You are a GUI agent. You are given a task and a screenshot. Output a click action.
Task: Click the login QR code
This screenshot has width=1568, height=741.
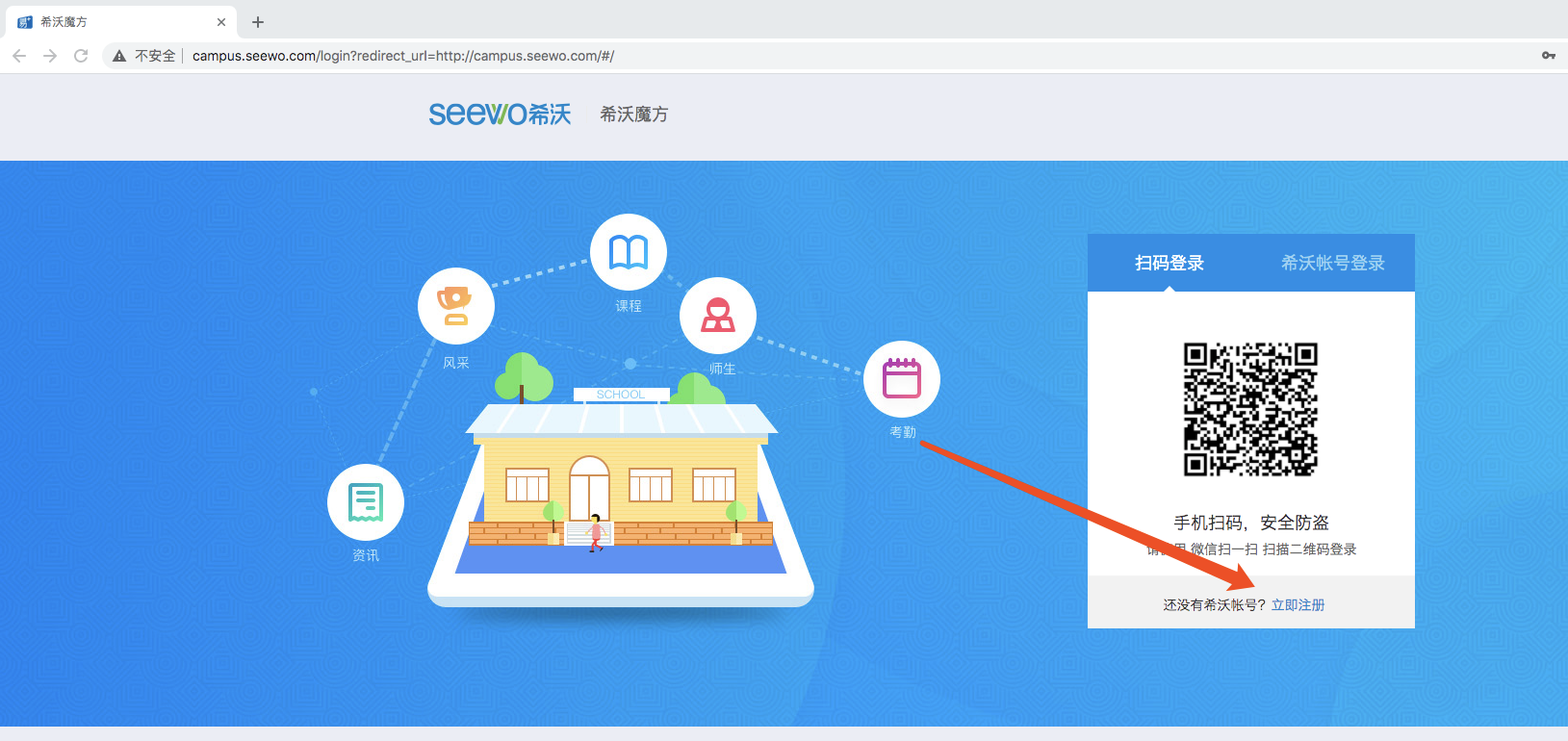pos(1250,410)
